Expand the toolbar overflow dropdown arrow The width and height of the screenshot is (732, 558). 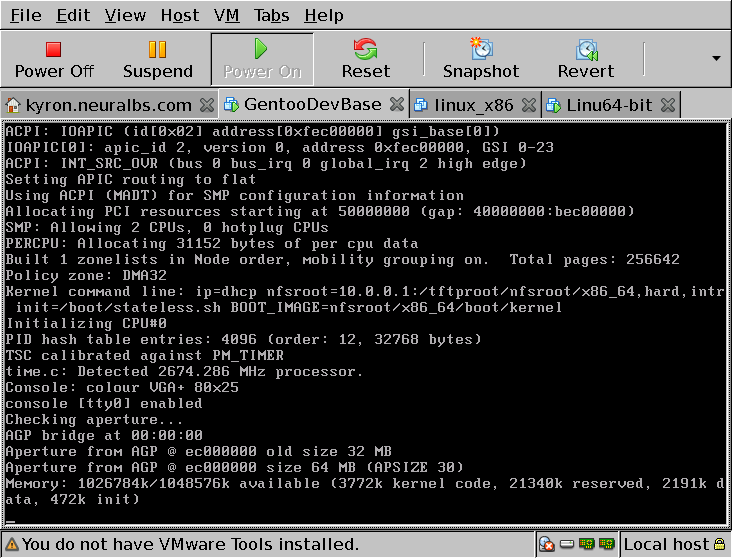716,58
